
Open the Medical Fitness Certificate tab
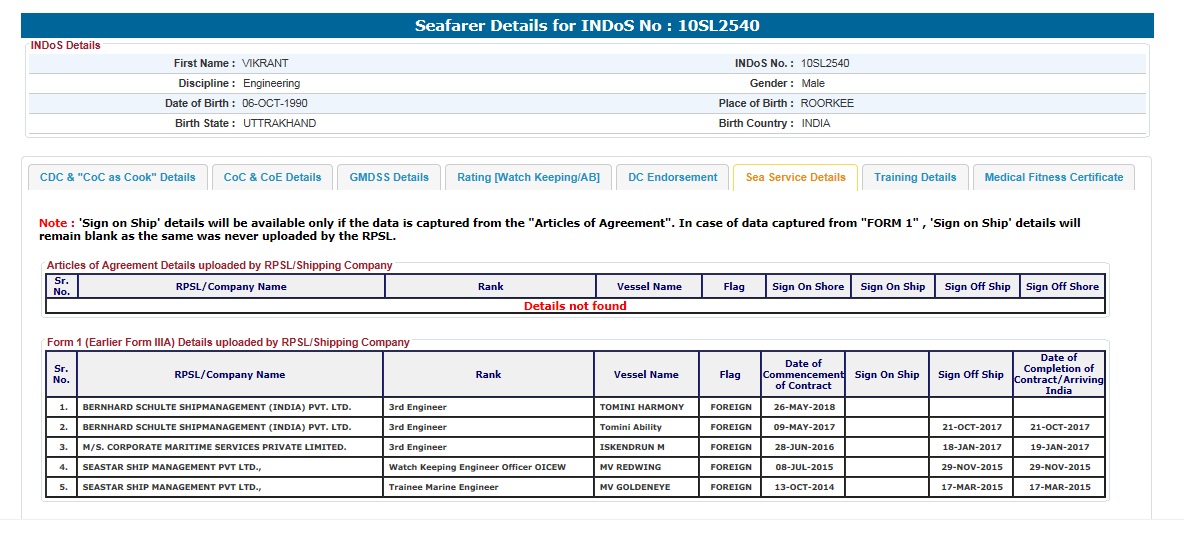tap(1053, 177)
